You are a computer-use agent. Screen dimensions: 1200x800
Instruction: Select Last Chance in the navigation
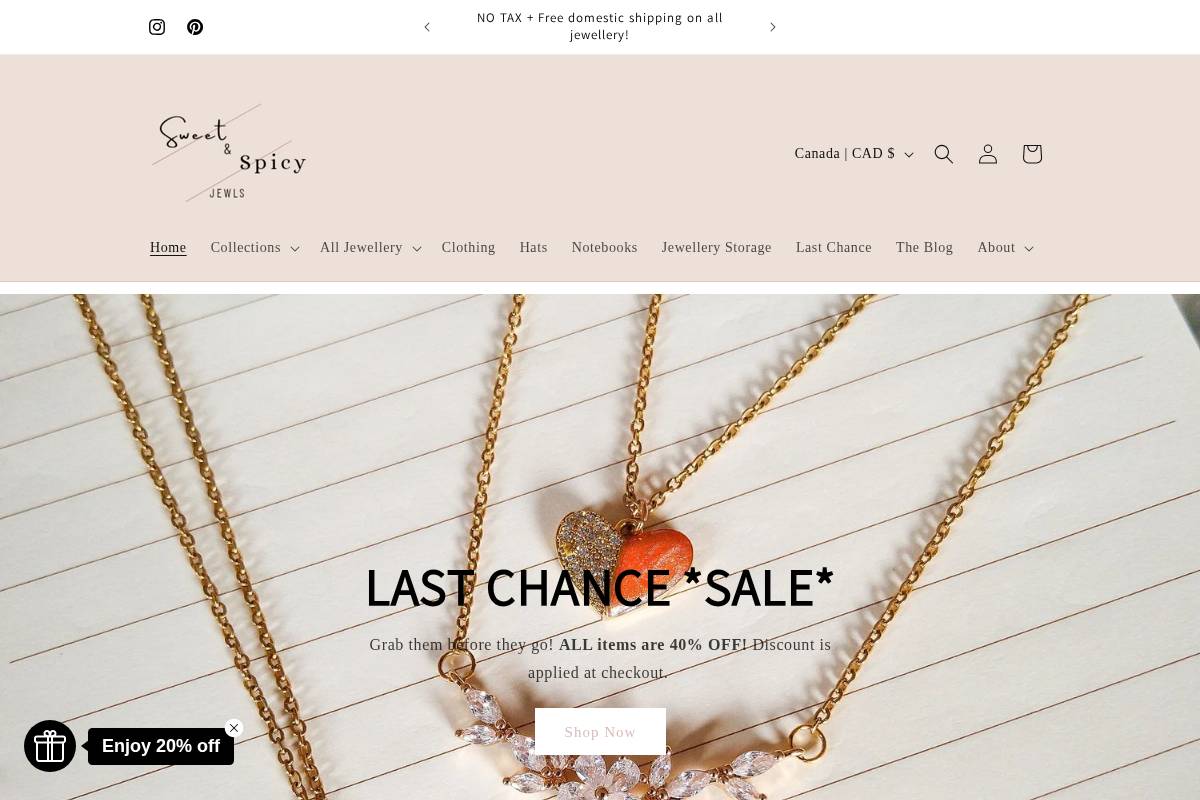pyautogui.click(x=834, y=248)
